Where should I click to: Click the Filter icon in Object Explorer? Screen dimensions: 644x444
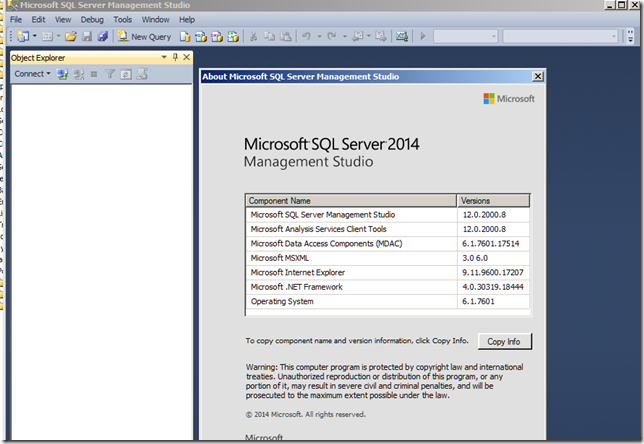pos(110,74)
